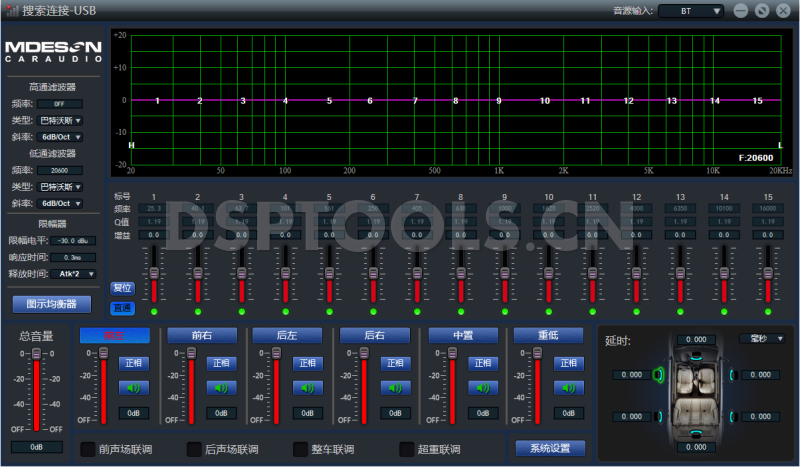This screenshot has height=467, width=800.
Task: Click high-pass 频率 OFF field
Action: (59, 104)
